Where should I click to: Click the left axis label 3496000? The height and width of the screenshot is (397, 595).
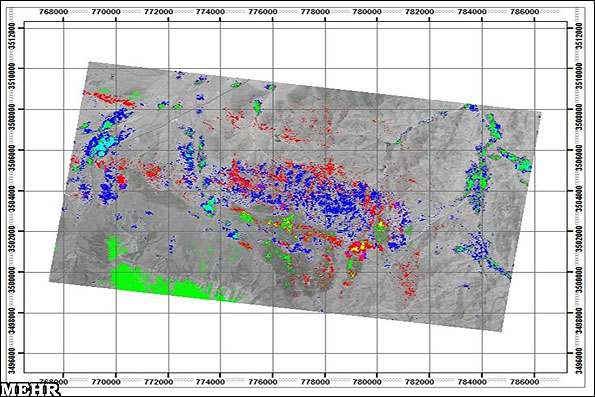[x=12, y=360]
